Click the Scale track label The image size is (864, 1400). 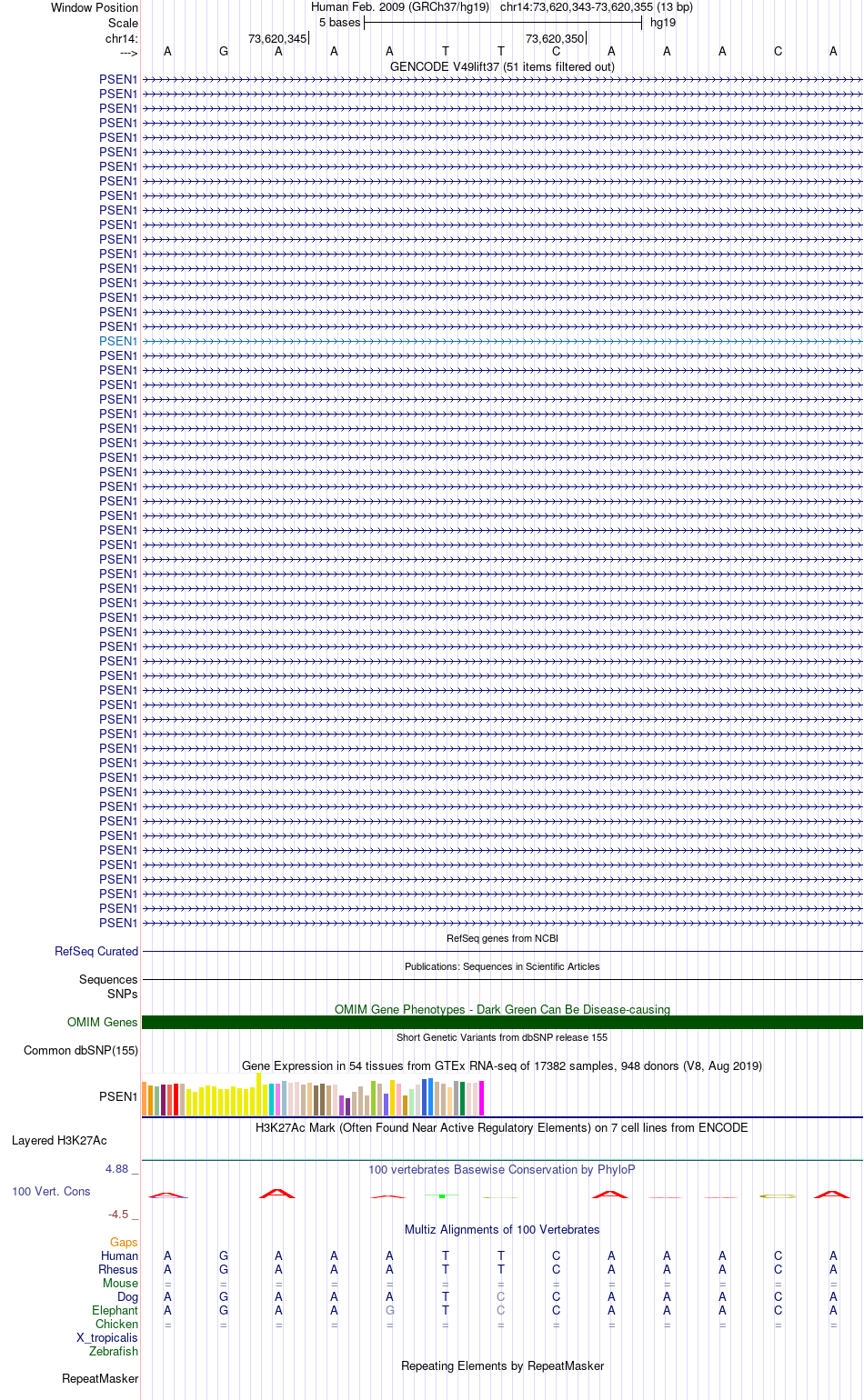123,23
